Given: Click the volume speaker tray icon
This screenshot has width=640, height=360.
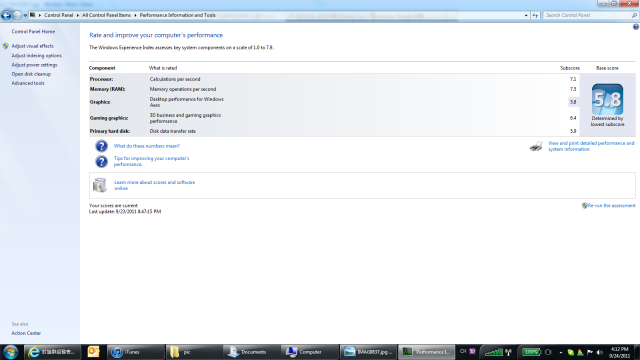Looking at the screenshot, I should 600,352.
